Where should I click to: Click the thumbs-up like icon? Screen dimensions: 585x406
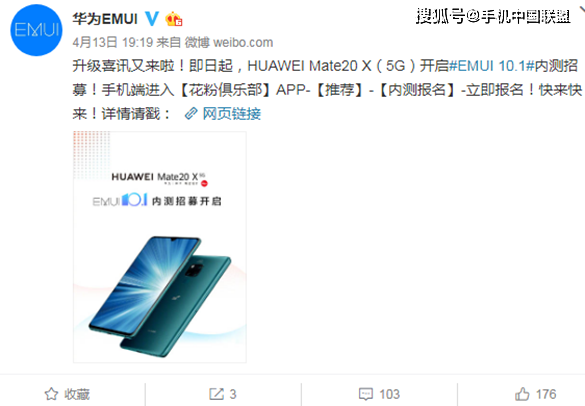click(x=522, y=394)
